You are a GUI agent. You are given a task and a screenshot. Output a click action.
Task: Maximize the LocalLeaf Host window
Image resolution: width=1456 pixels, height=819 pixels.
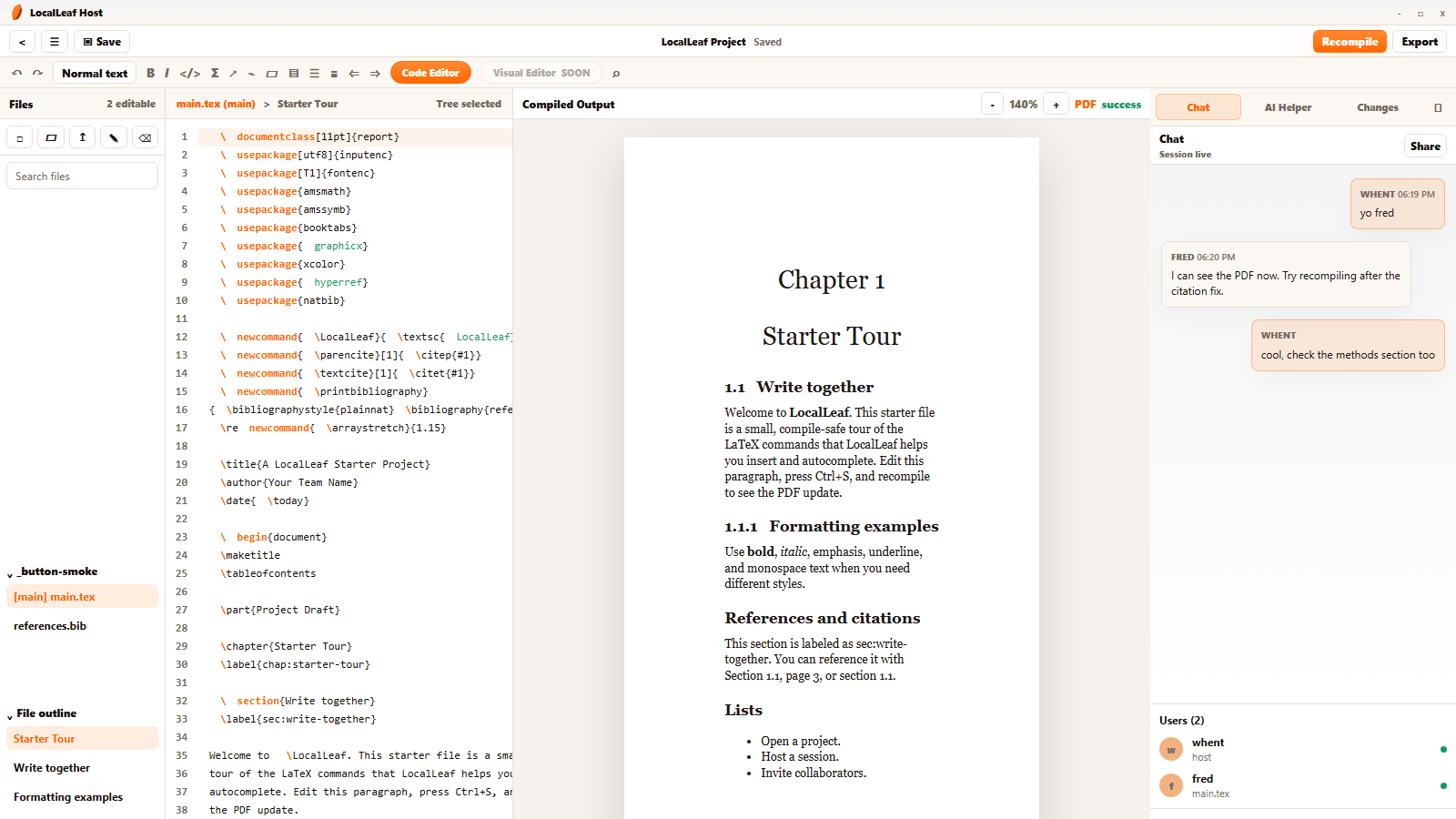coord(1421,14)
